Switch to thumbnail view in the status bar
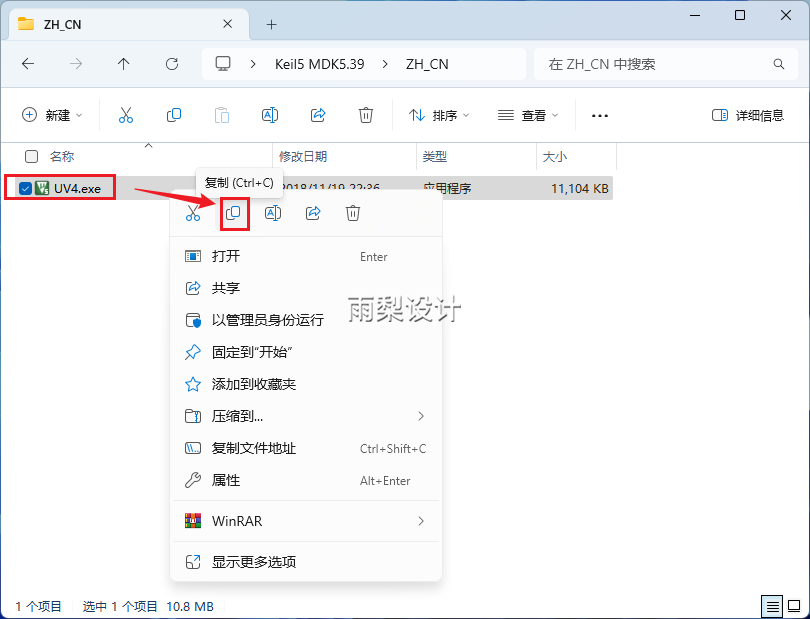810x619 pixels. [x=795, y=606]
